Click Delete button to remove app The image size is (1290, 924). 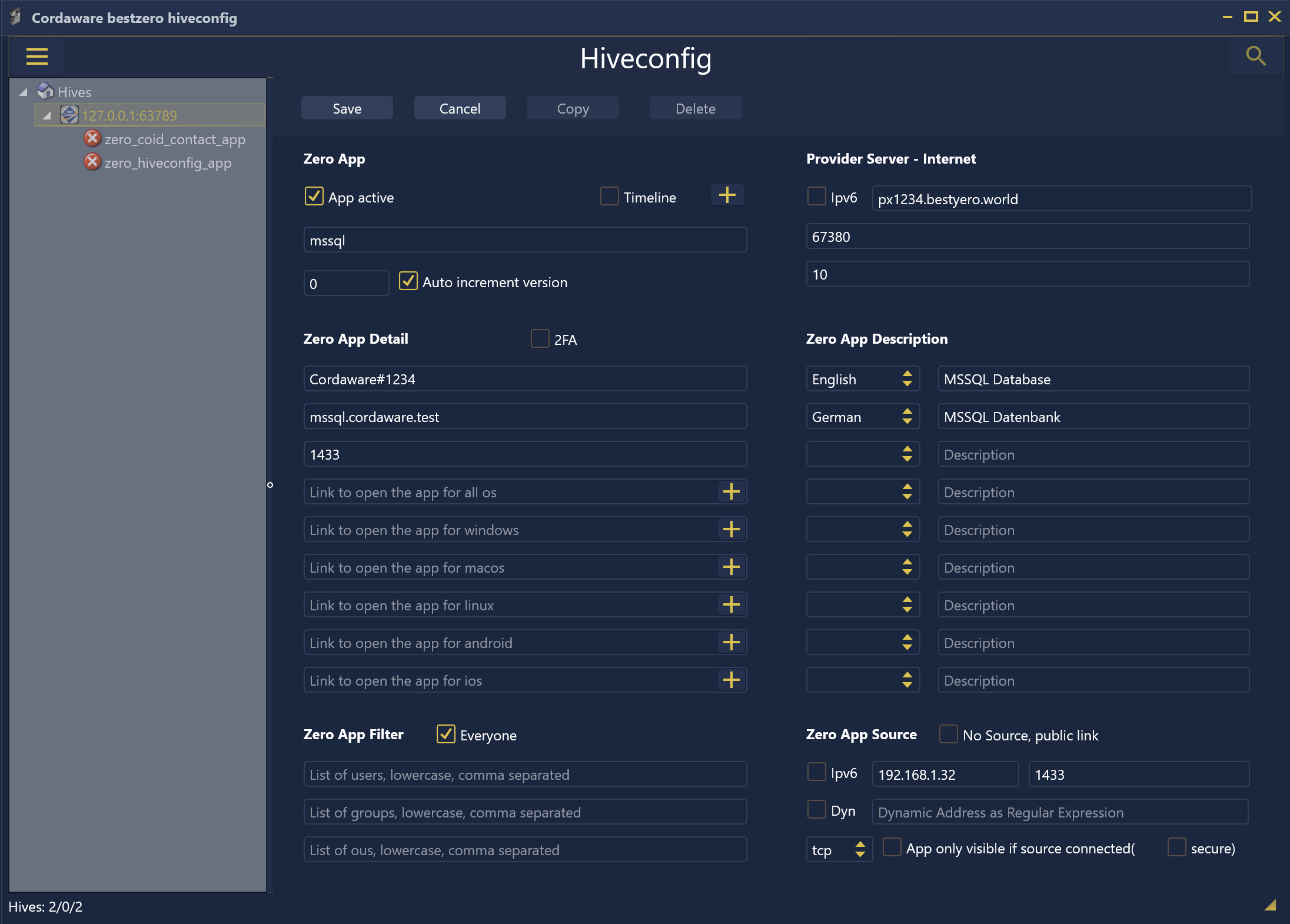click(x=694, y=108)
